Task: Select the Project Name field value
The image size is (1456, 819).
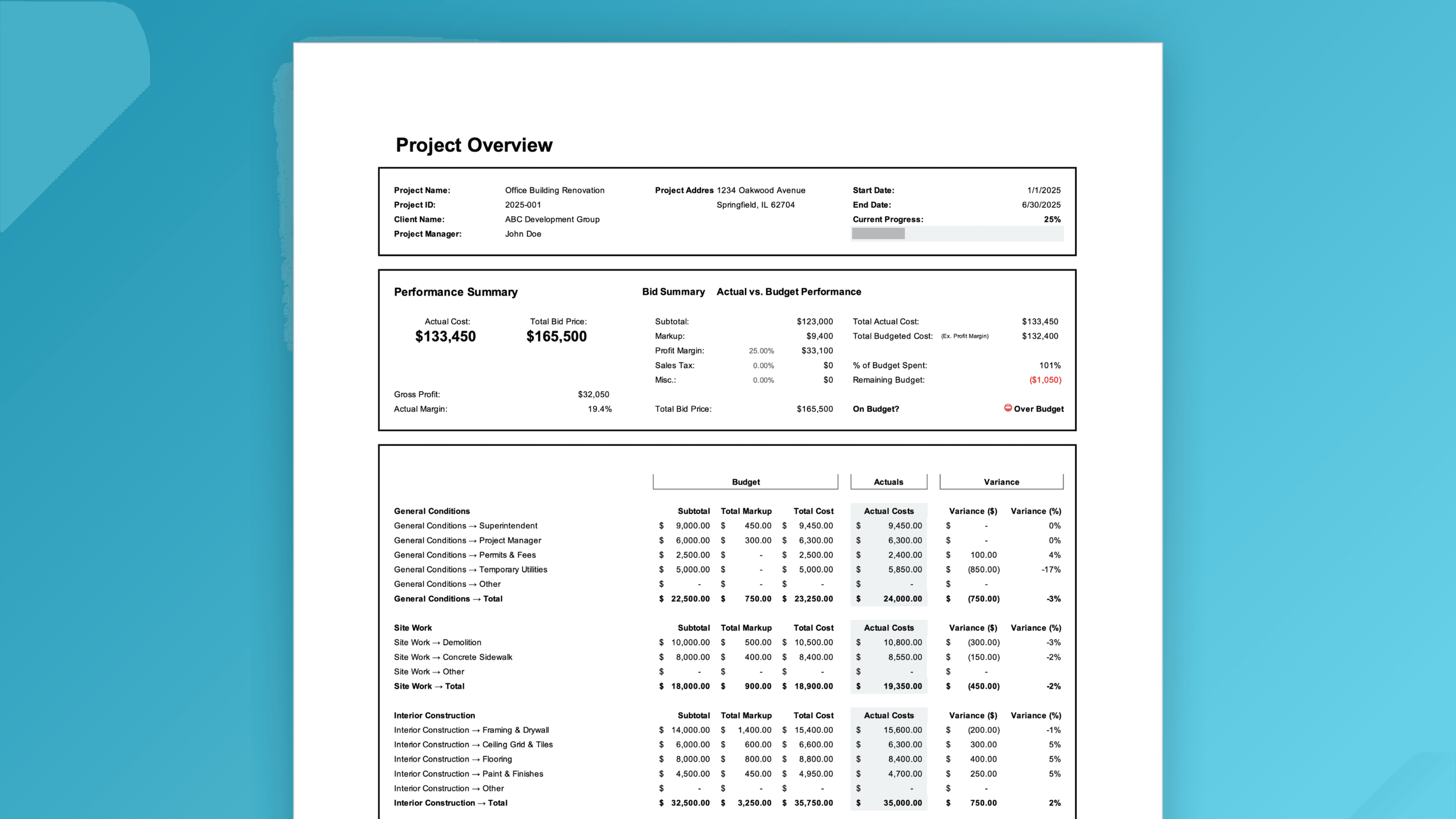Action: 554,190
